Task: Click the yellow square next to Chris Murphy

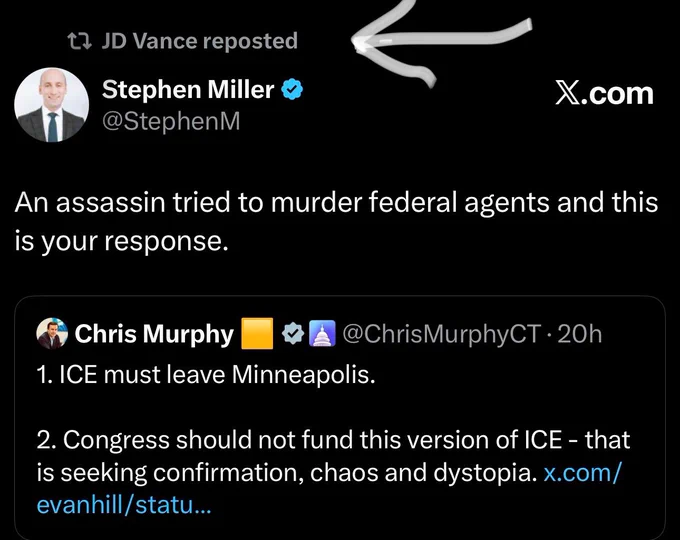Action: tap(257, 334)
